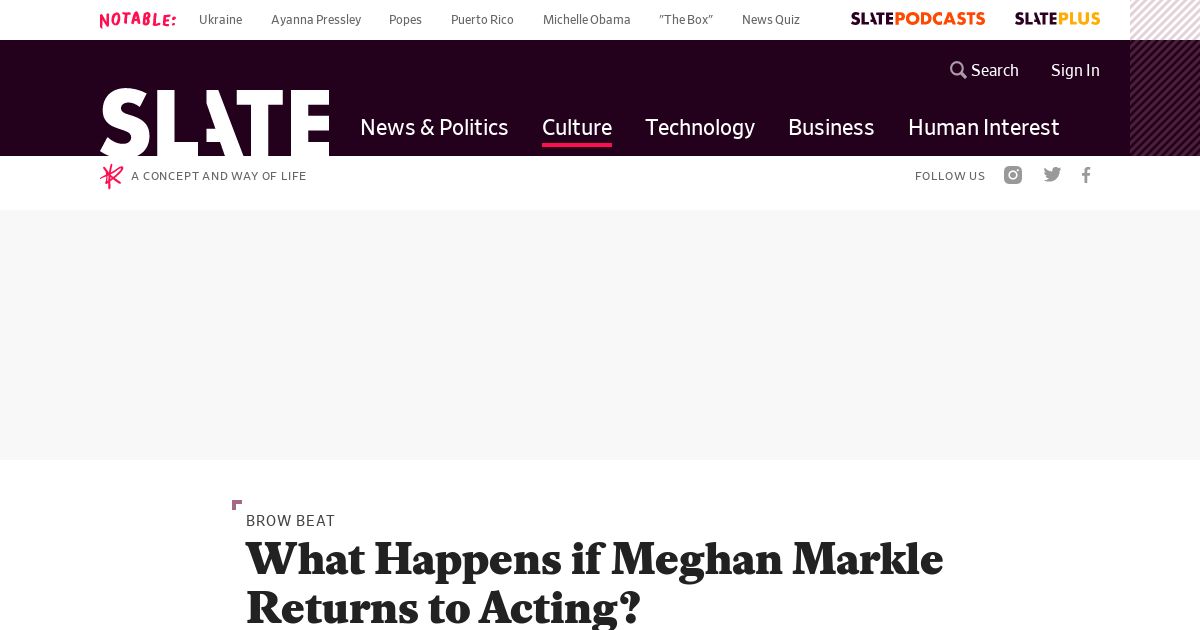Navigate to Human Interest section
The image size is (1200, 630).
pyautogui.click(x=983, y=127)
